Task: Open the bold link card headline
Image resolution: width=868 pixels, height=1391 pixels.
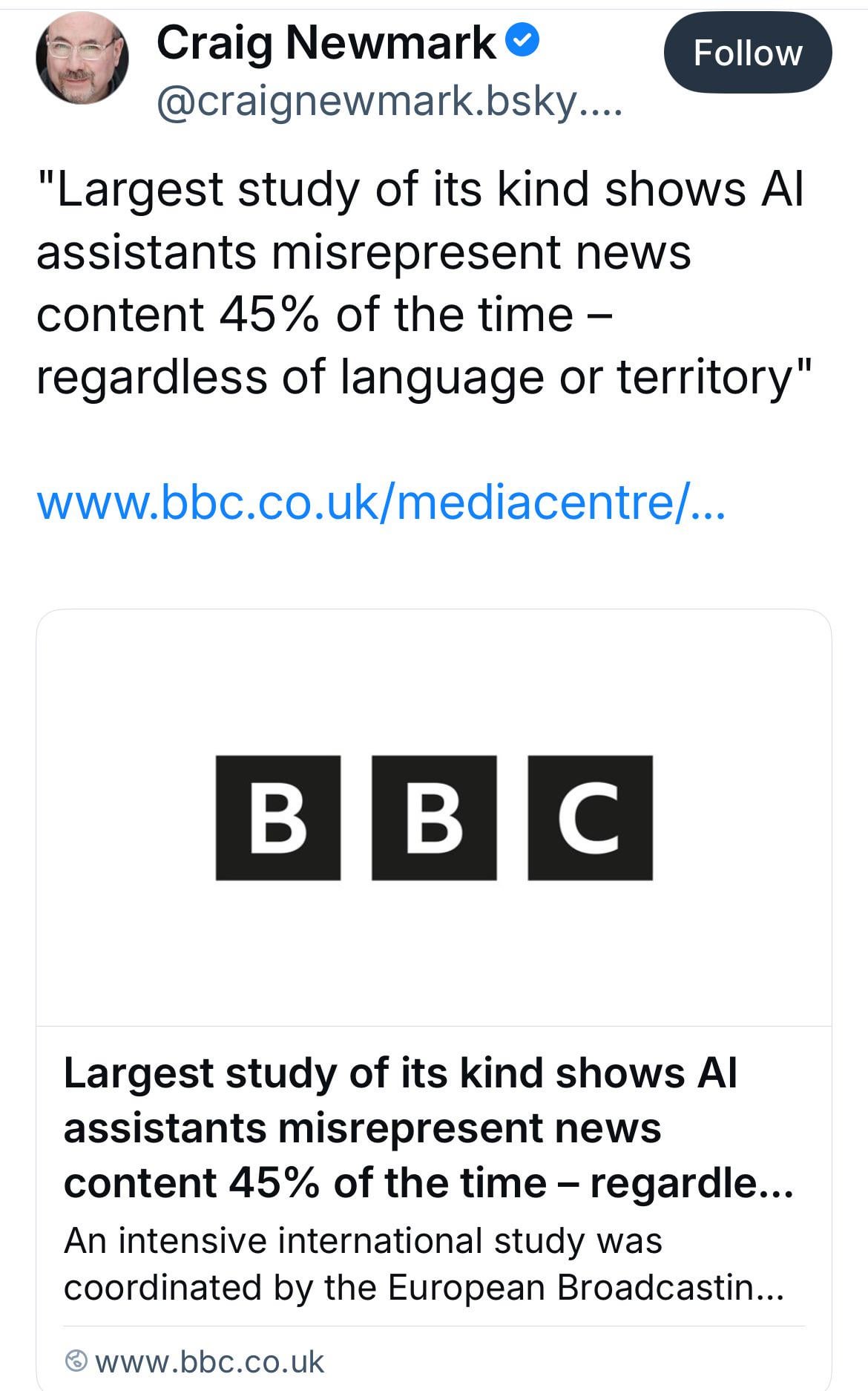Action: click(401, 1127)
